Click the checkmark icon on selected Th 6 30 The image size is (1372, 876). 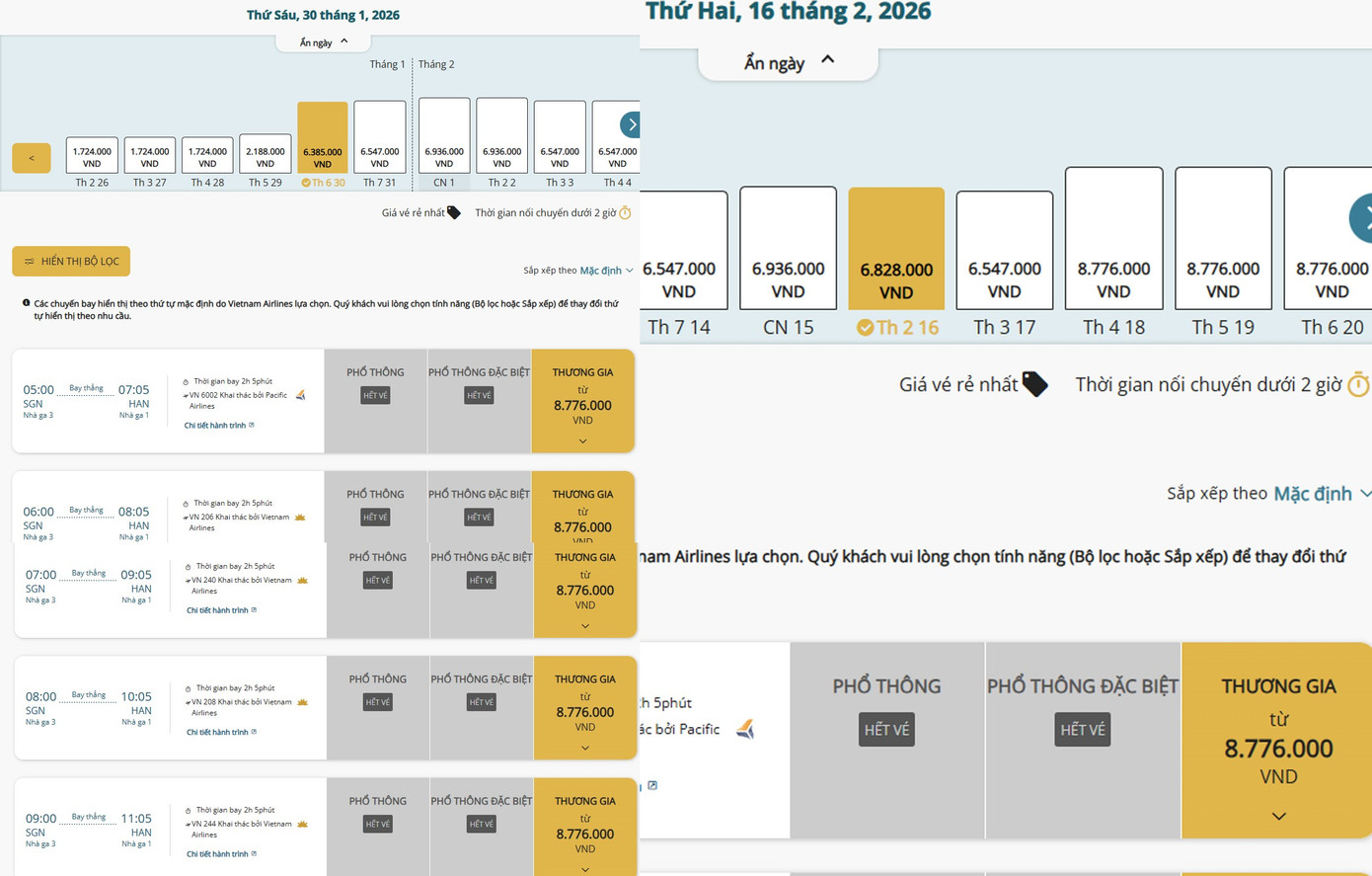(306, 183)
